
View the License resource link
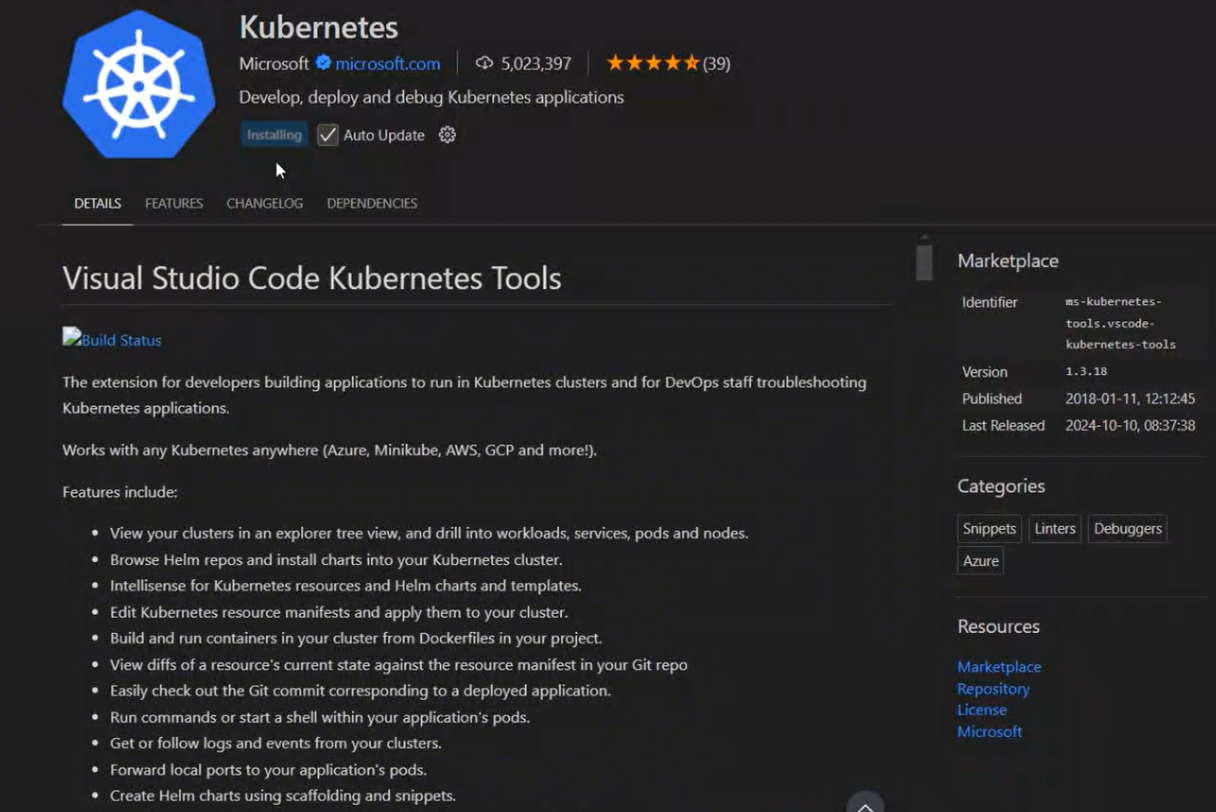[x=982, y=709]
